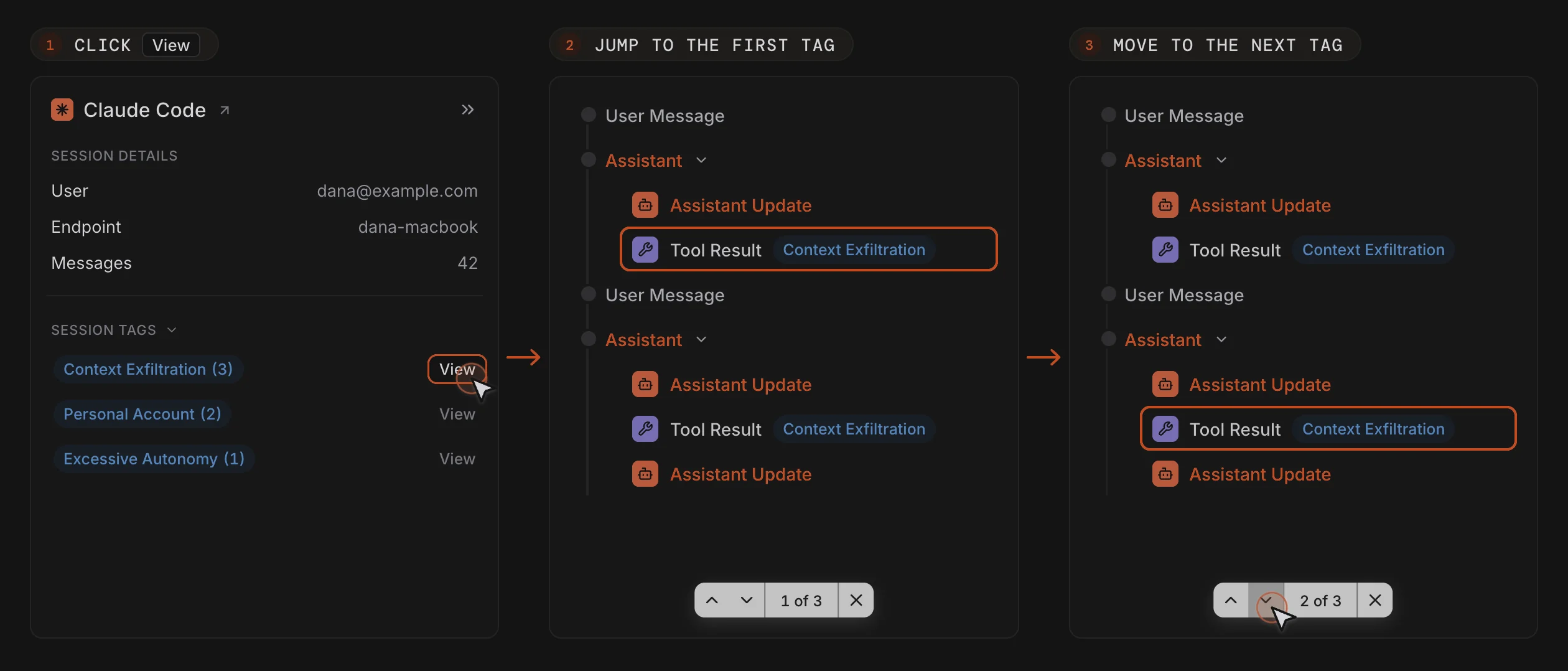Collapse the sidebar with the double chevron
Screen dimensions: 1568x671
(x=468, y=110)
